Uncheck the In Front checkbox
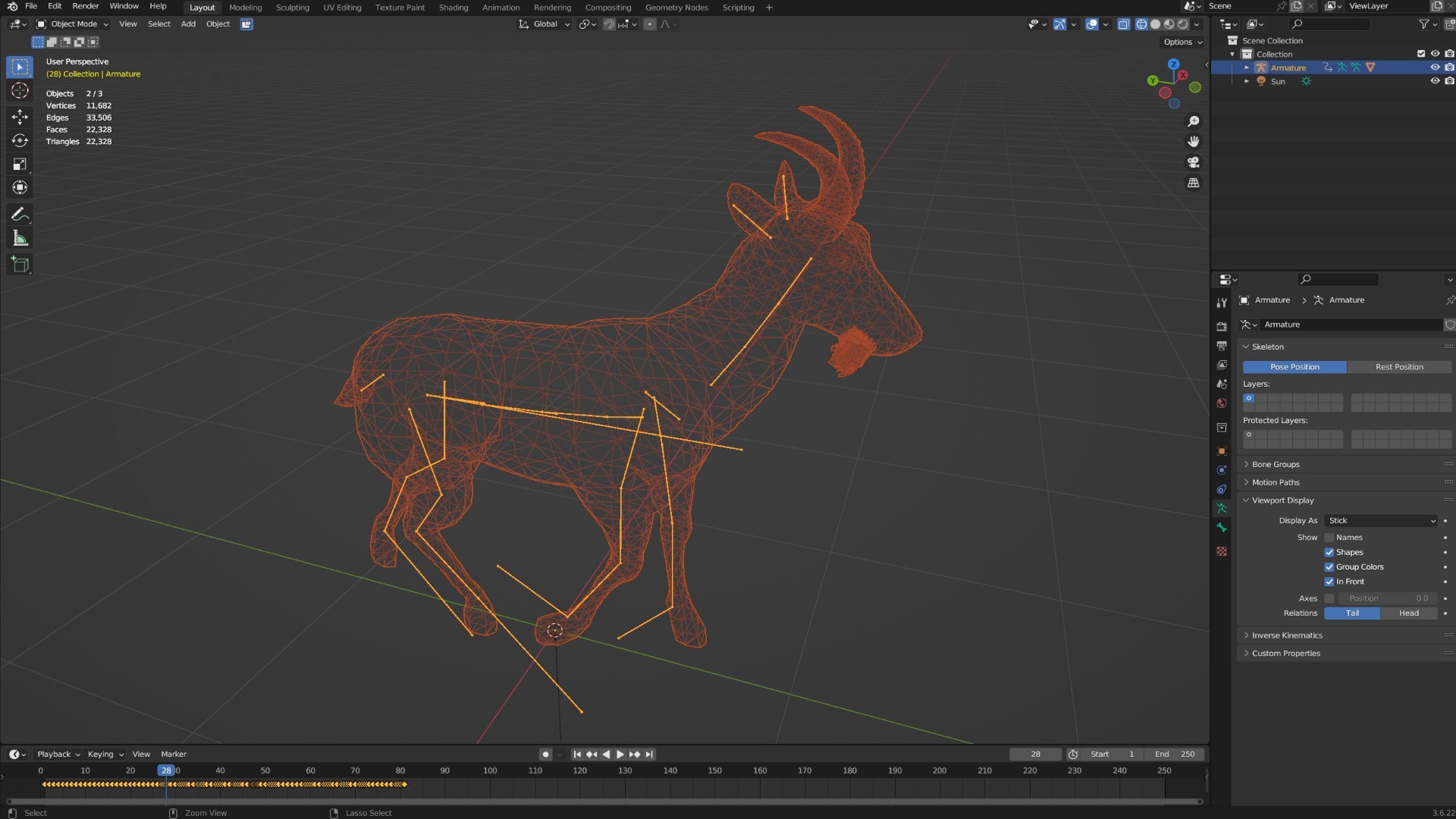The width and height of the screenshot is (1456, 819). pyautogui.click(x=1329, y=582)
